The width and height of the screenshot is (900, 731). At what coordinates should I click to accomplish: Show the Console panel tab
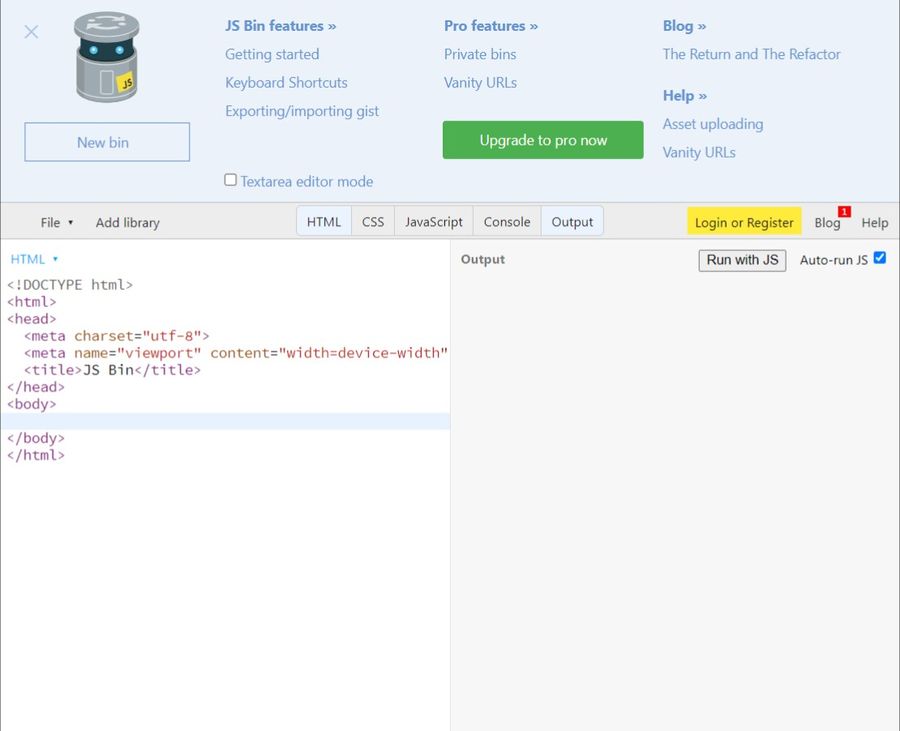click(x=507, y=222)
